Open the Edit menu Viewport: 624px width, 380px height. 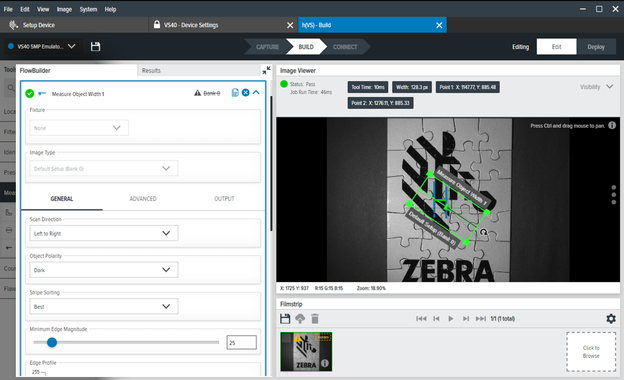[25, 9]
